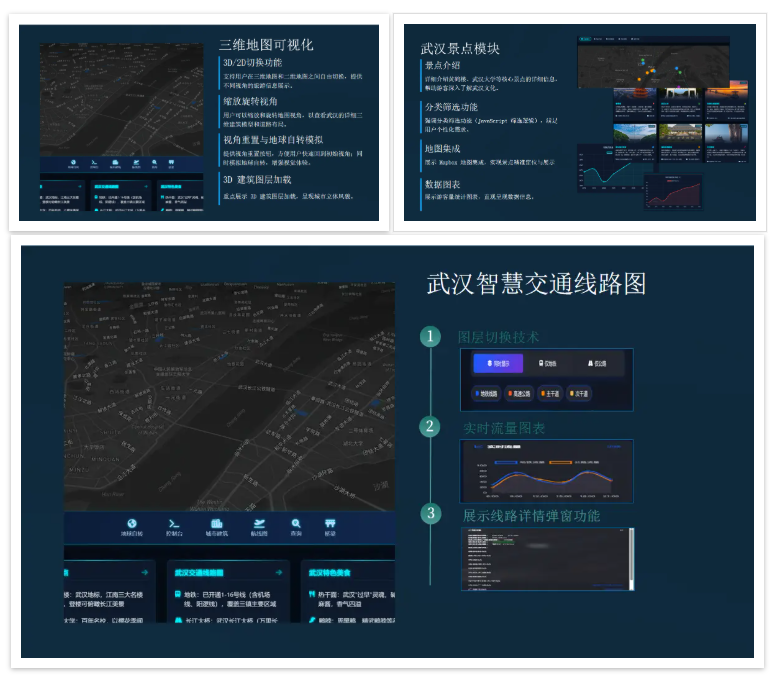This screenshot has width=775, height=679.
Task: Click the 数据图表 heading
Action: click(442, 184)
